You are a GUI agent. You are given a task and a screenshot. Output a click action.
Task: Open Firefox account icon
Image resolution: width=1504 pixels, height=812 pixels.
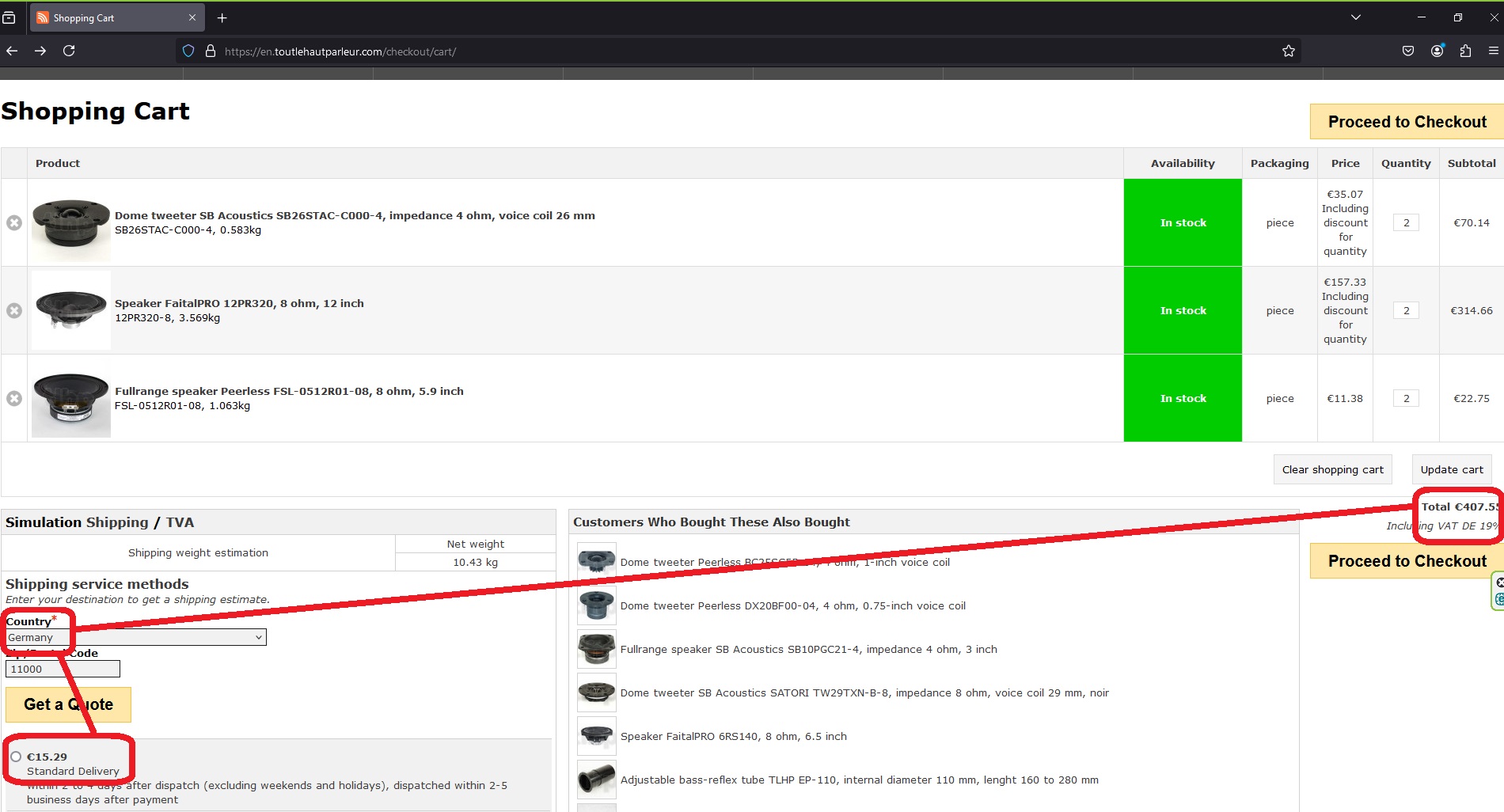point(1437,51)
